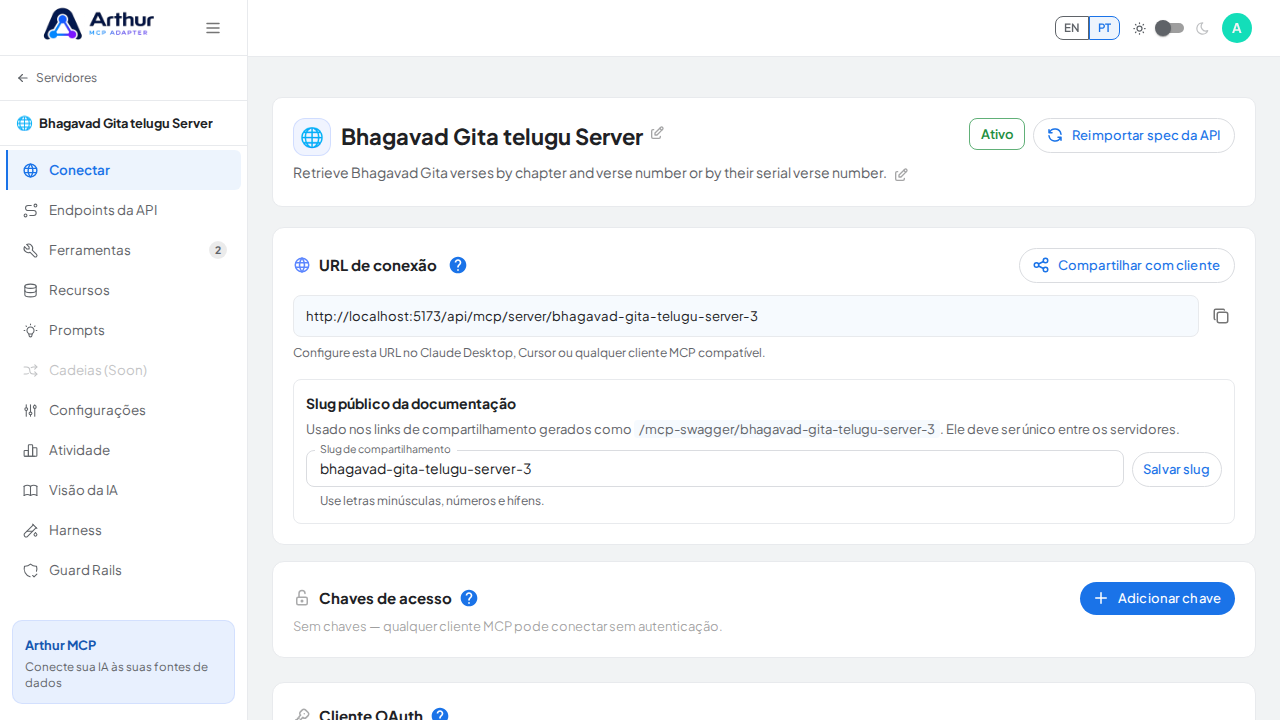Screen dimensions: 1280x720
Task: Collapse sidebar with hamburger menu icon
Action: click(213, 28)
